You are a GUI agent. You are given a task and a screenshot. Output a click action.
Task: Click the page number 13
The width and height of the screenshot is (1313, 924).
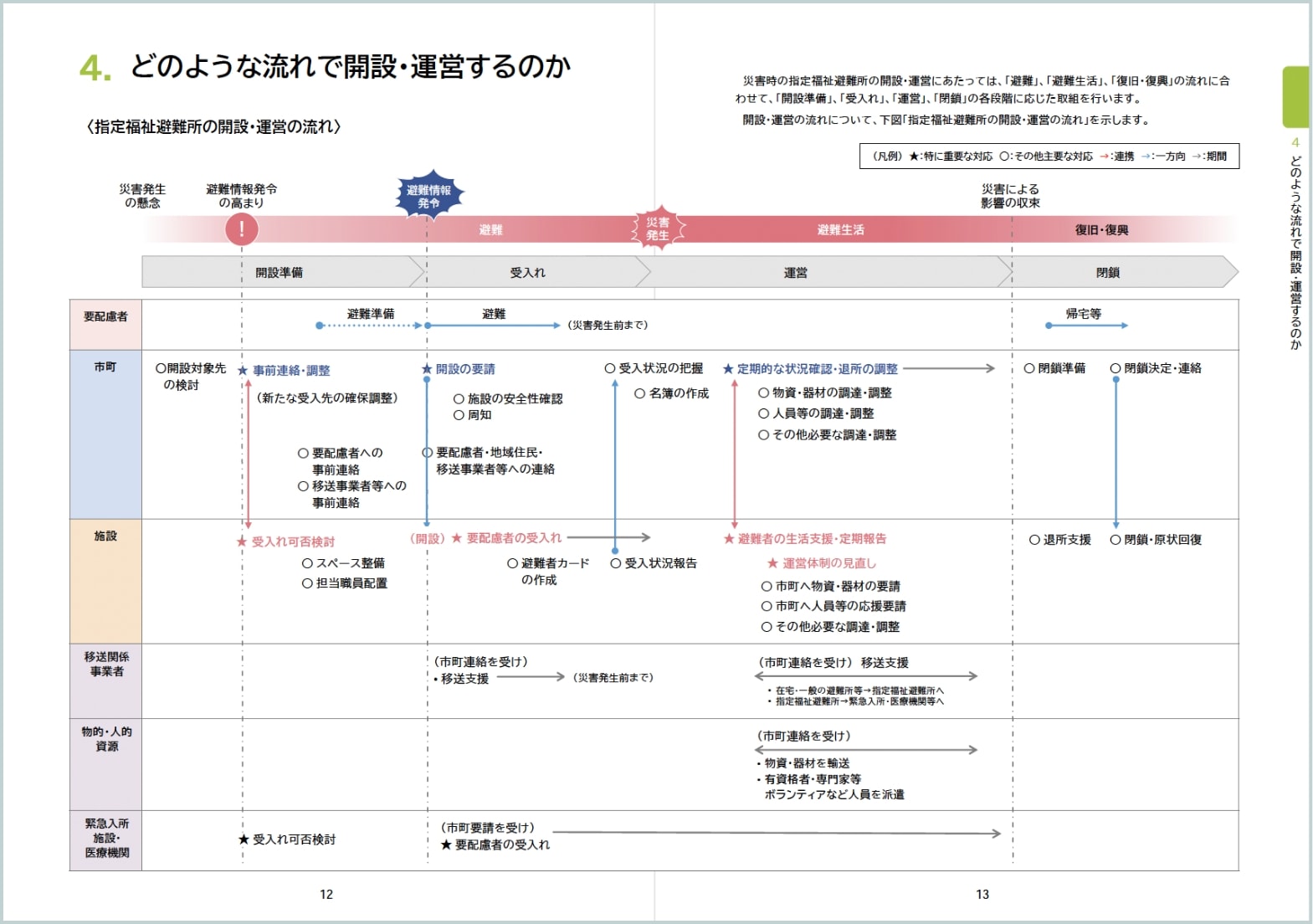click(982, 895)
